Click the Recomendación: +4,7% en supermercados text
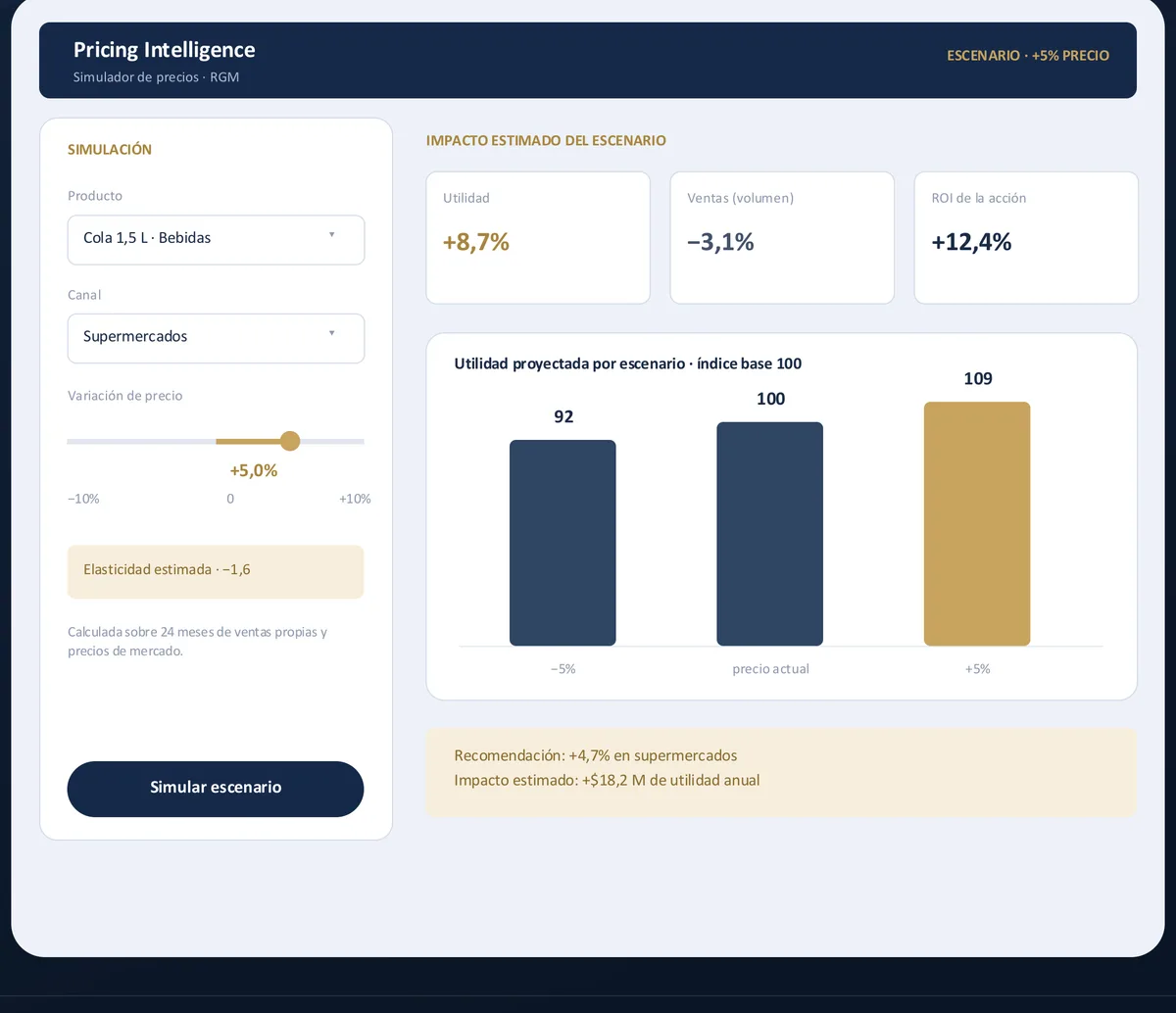 [596, 755]
